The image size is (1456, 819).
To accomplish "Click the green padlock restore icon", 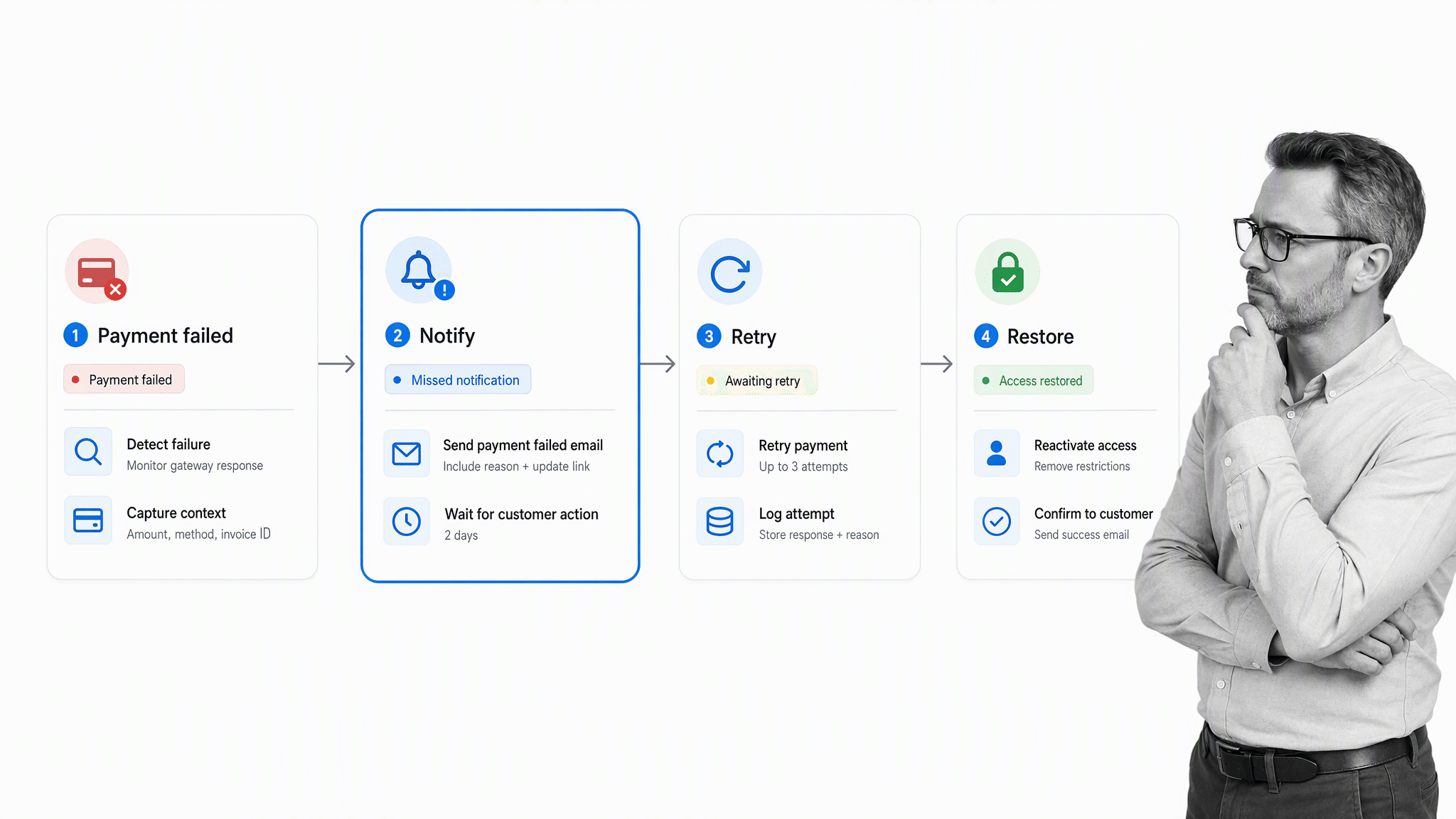I will pos(1007,272).
